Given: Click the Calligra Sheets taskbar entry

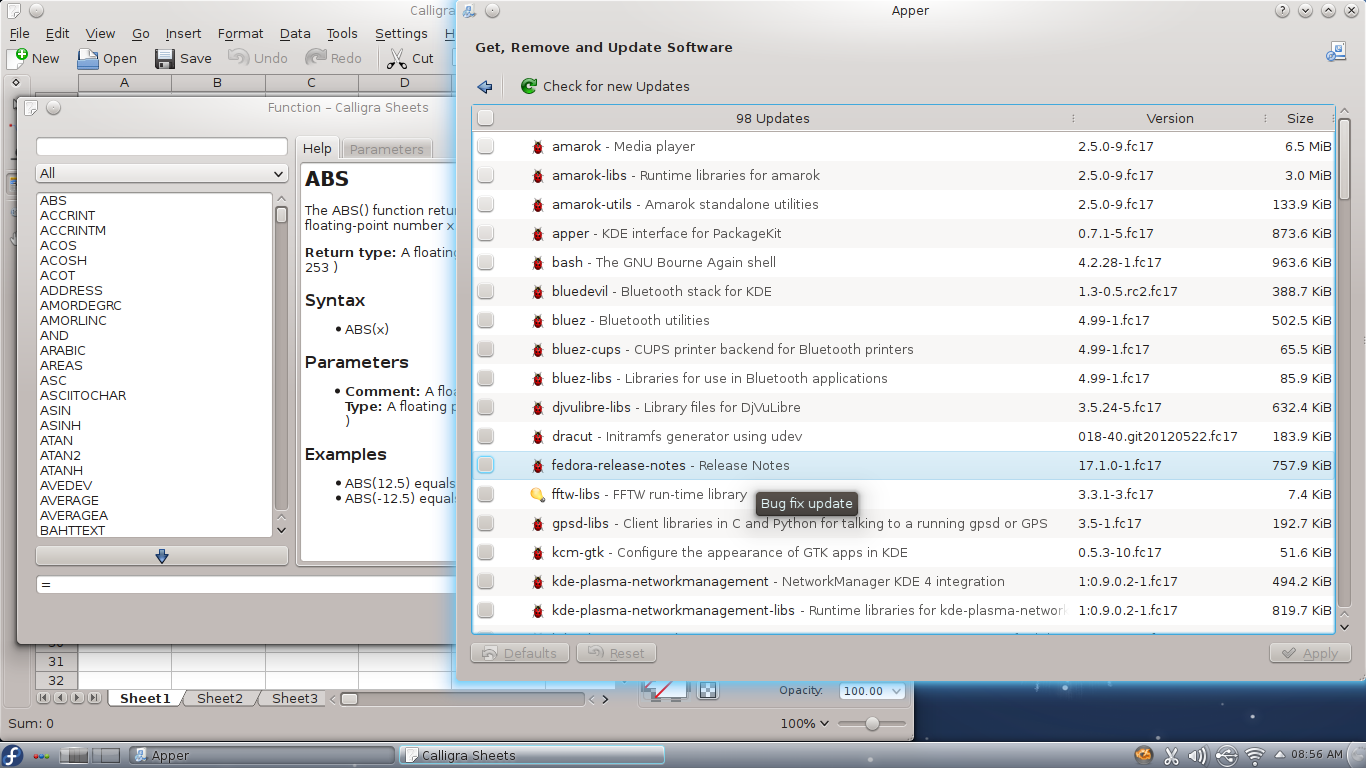Looking at the screenshot, I should point(531,756).
